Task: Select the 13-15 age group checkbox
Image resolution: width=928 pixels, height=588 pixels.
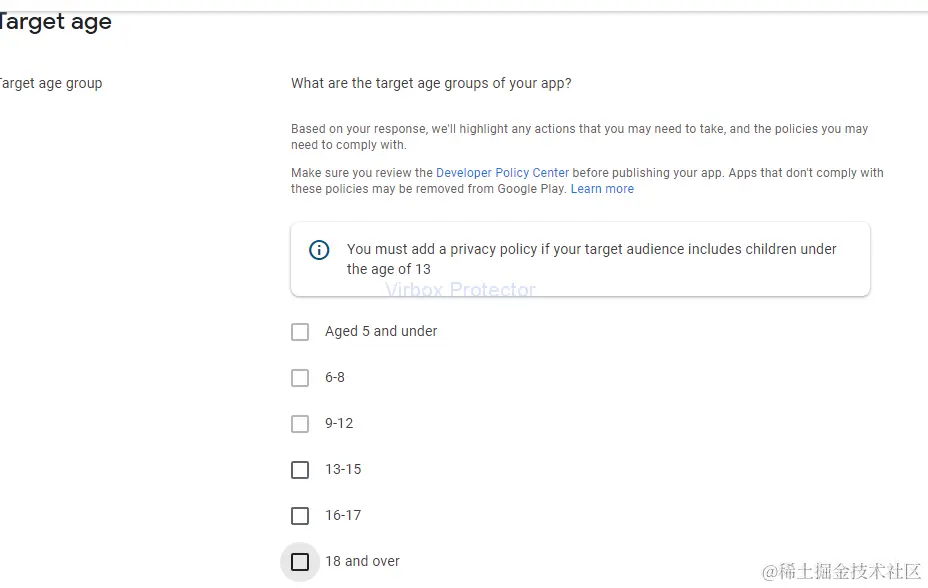Action: pos(300,470)
